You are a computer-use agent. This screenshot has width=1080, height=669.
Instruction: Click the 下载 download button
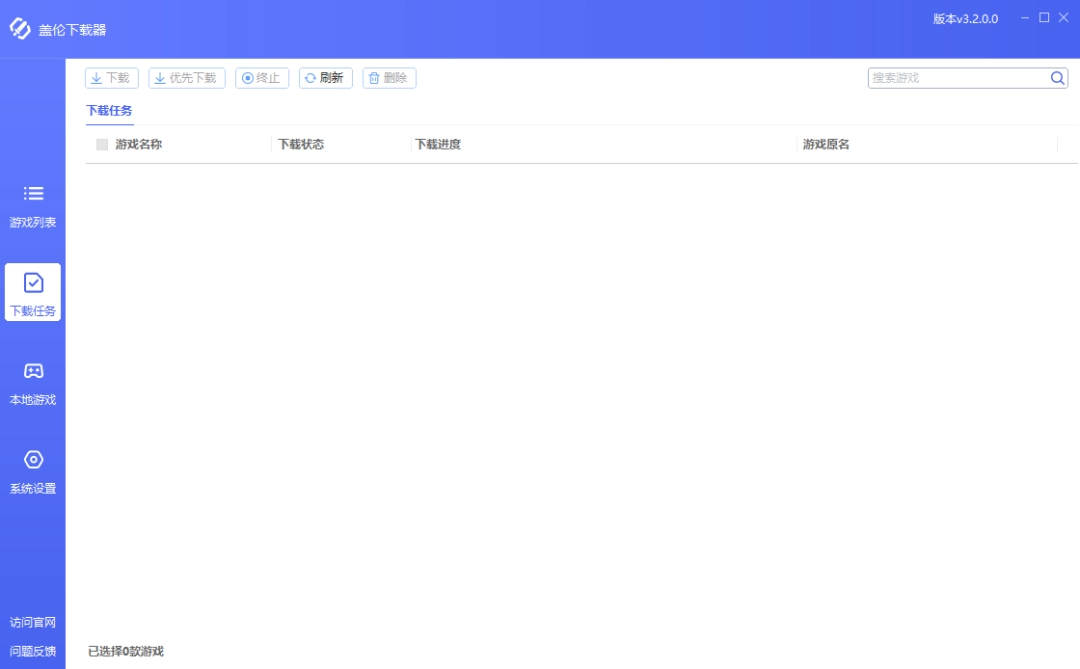coord(113,77)
